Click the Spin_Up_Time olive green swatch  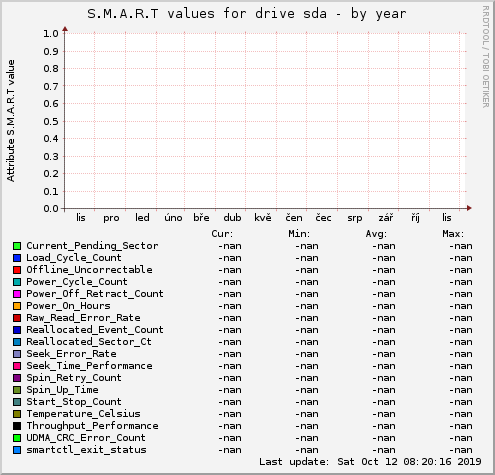(x=17, y=390)
